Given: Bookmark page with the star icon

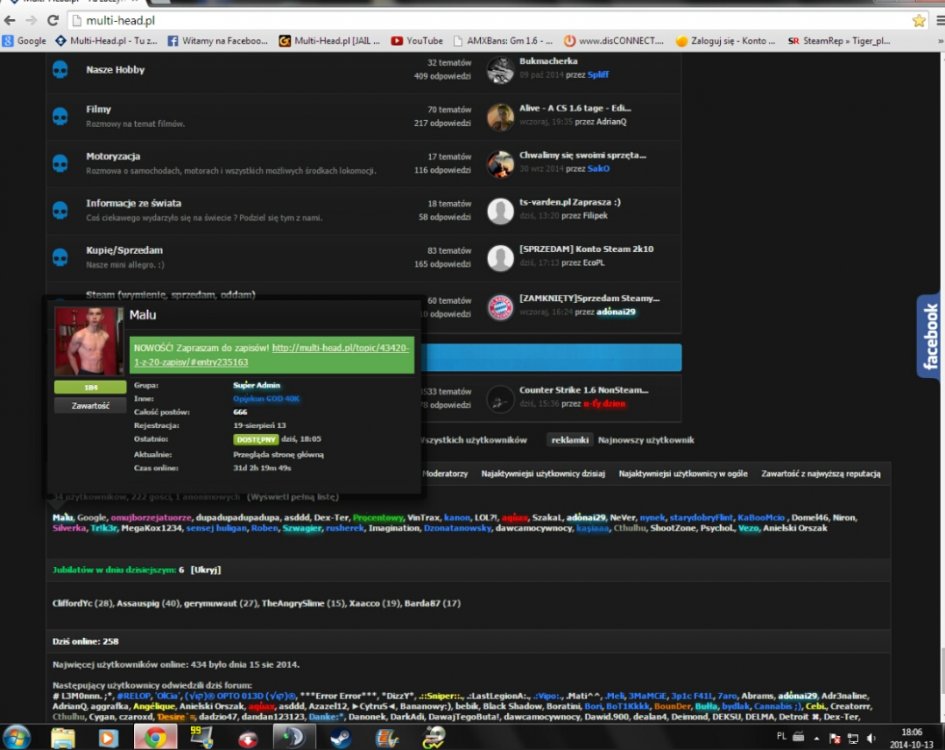Looking at the screenshot, I should click(x=918, y=20).
